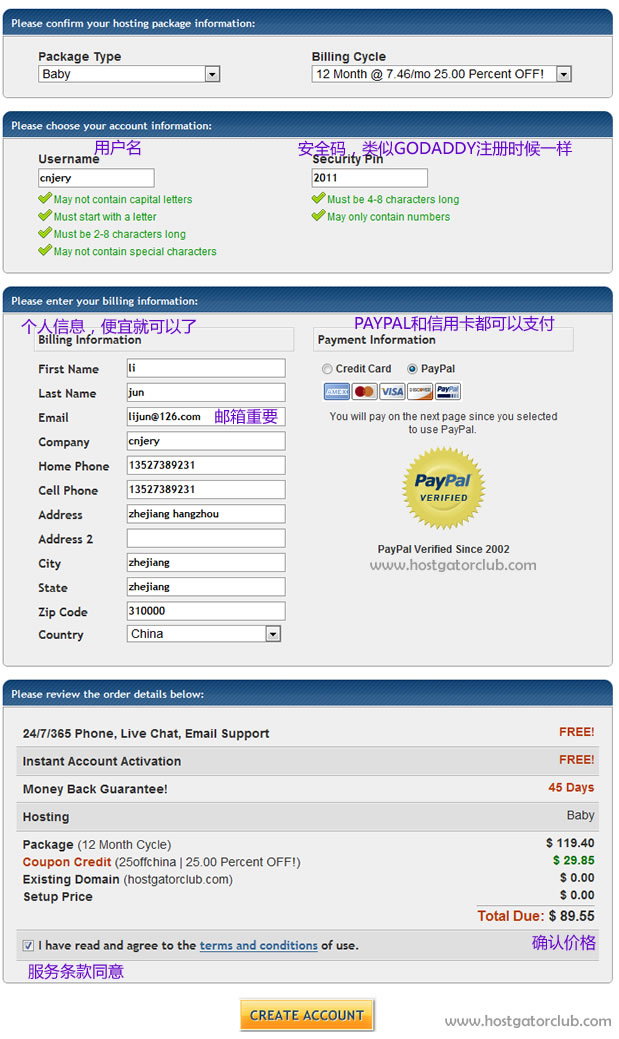Select the Credit Card payment option
The height and width of the screenshot is (1039, 619).
[327, 369]
